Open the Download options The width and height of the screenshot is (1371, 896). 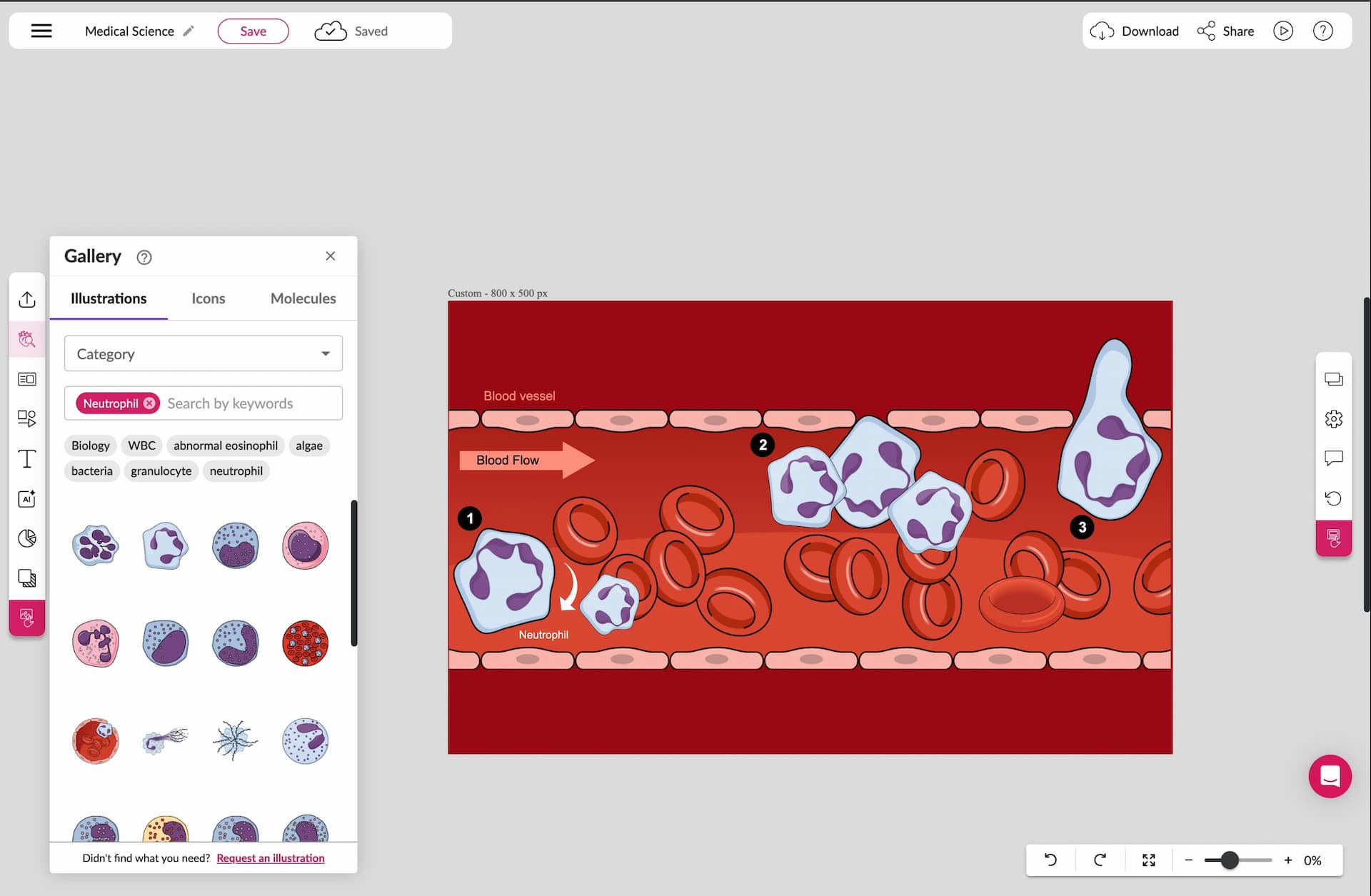click(1135, 31)
